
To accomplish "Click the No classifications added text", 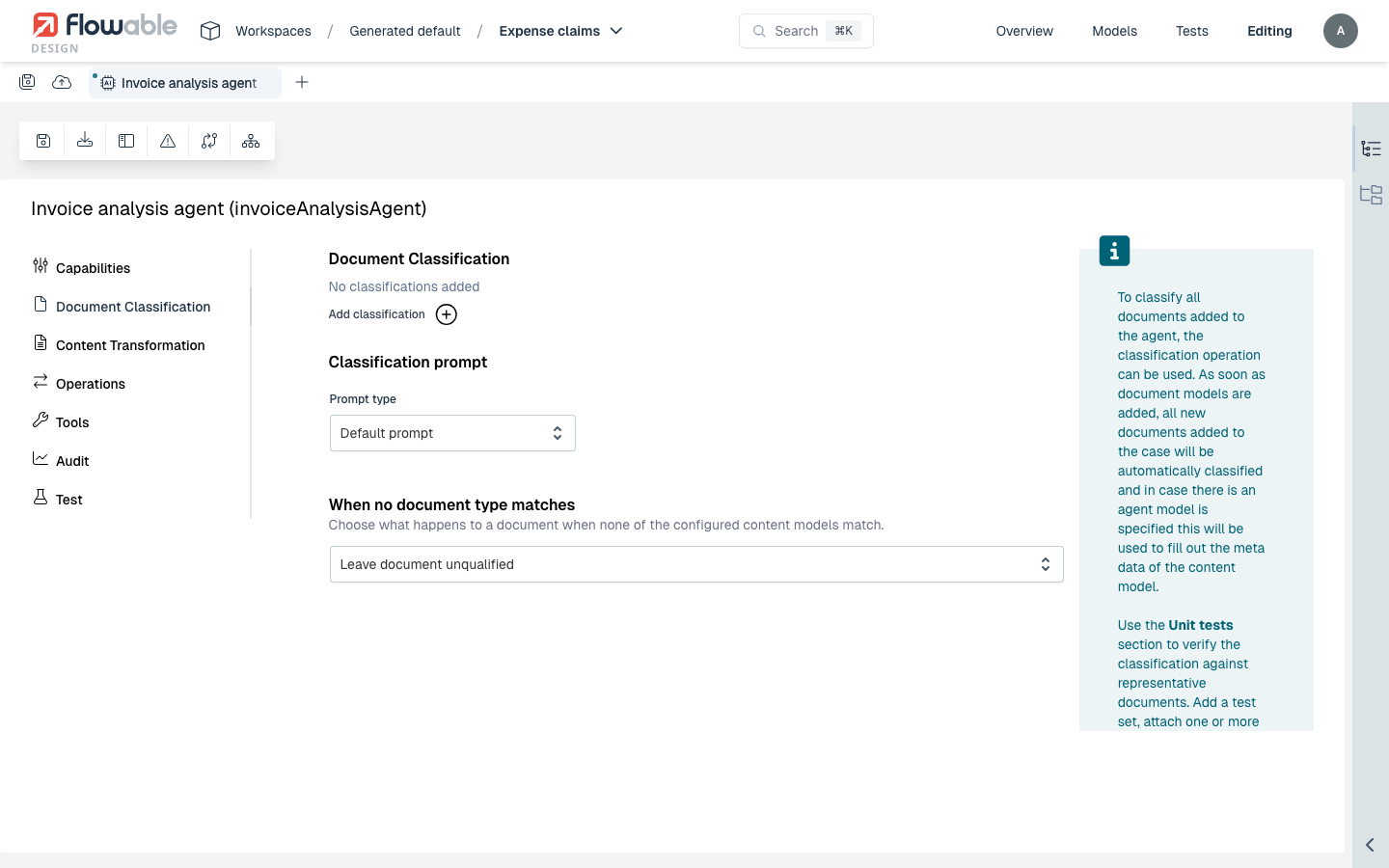I will 404,286.
